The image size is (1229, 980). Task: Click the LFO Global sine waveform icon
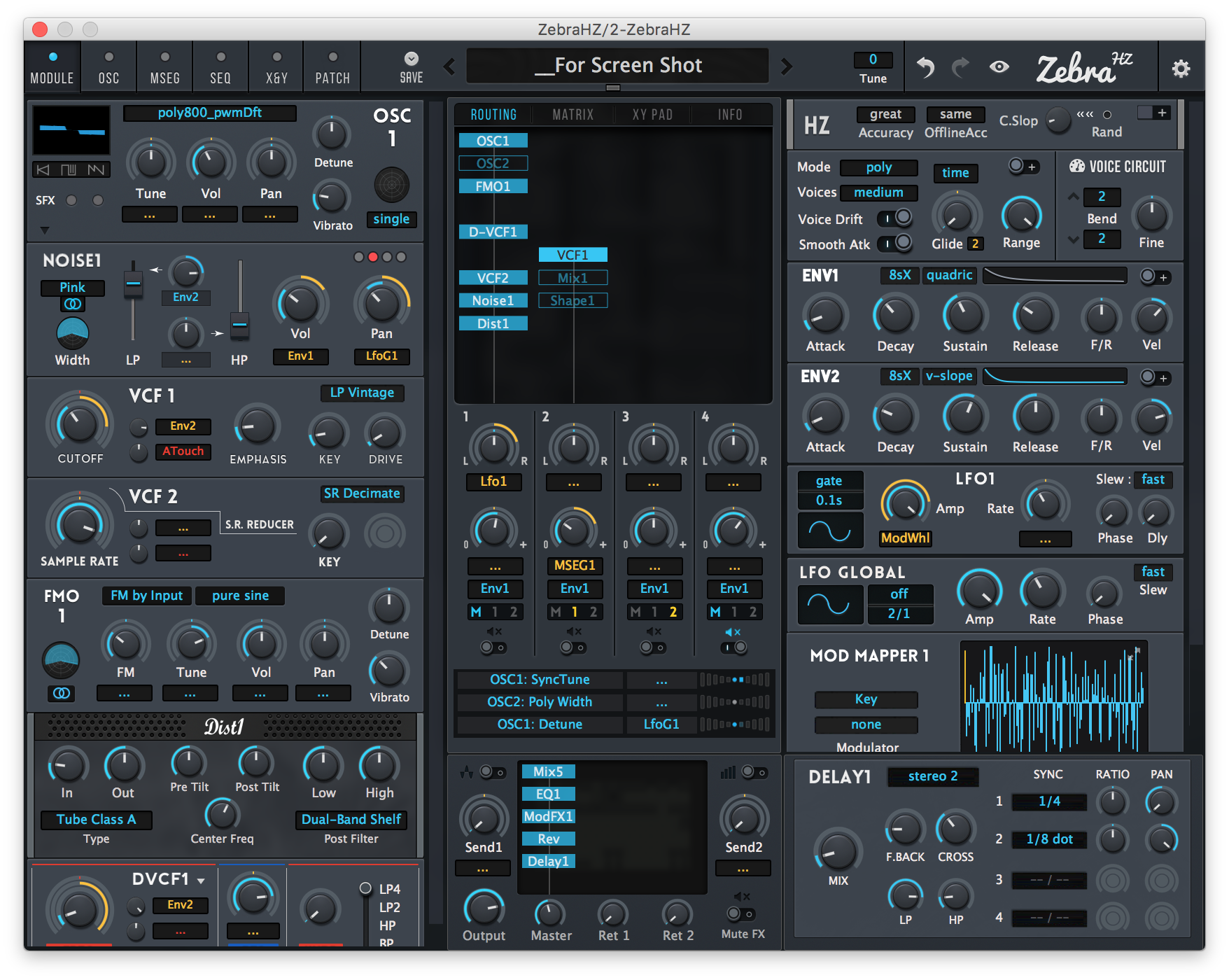point(829,604)
